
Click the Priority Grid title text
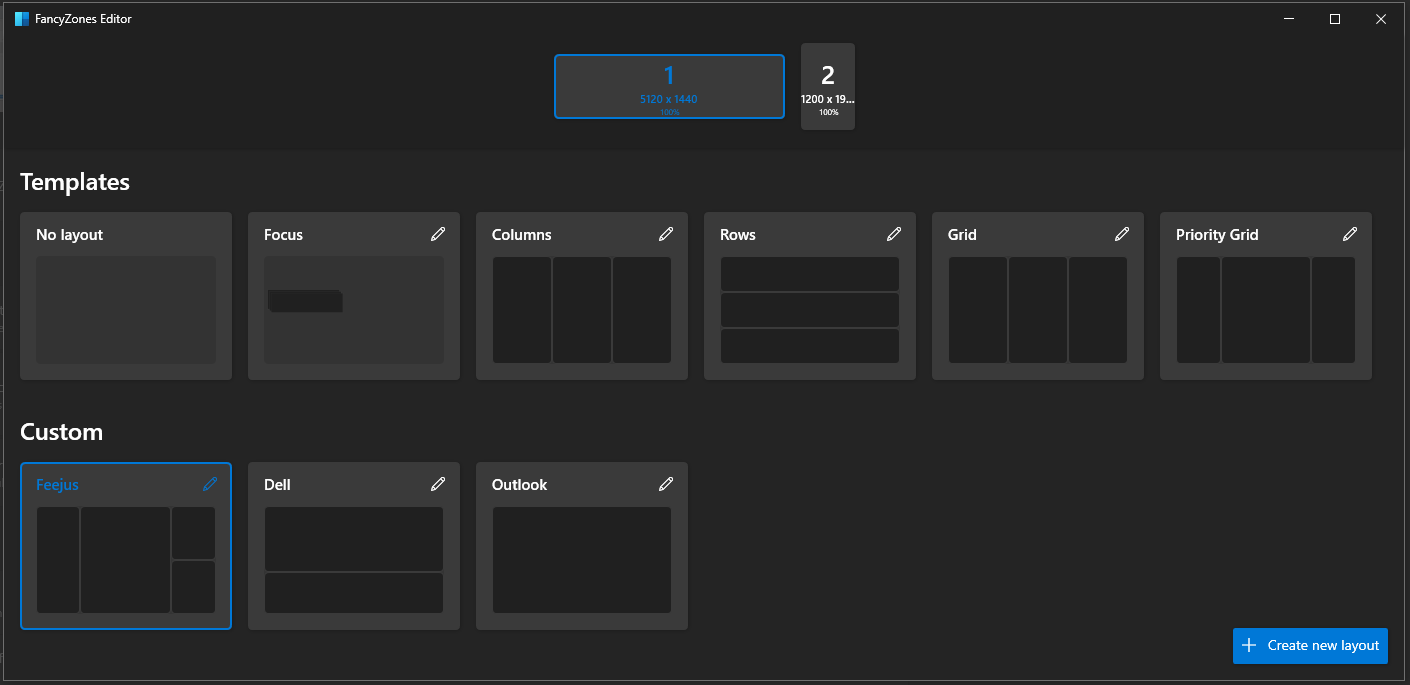(1217, 235)
